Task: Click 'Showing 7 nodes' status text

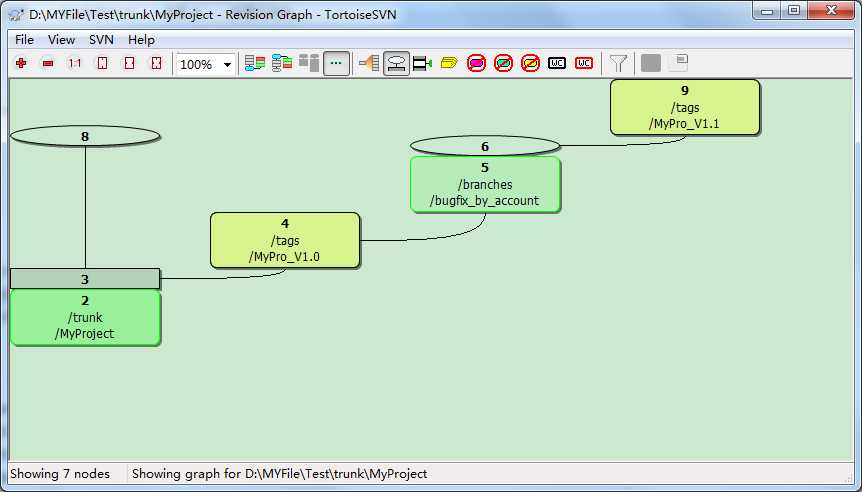Action: point(60,474)
